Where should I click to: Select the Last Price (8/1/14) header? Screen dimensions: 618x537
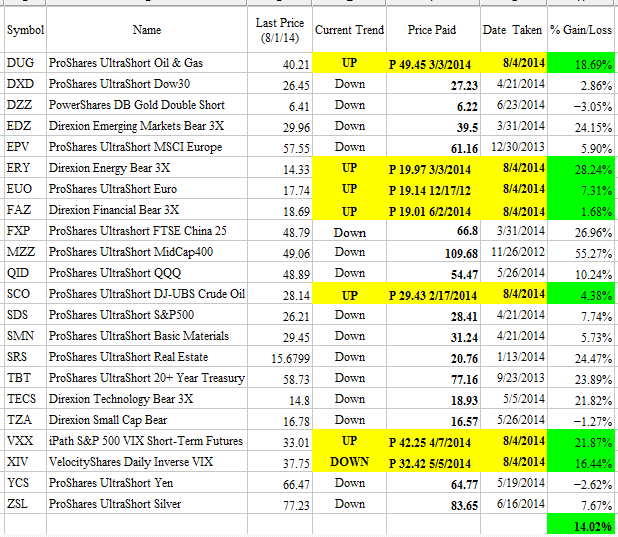tap(280, 30)
